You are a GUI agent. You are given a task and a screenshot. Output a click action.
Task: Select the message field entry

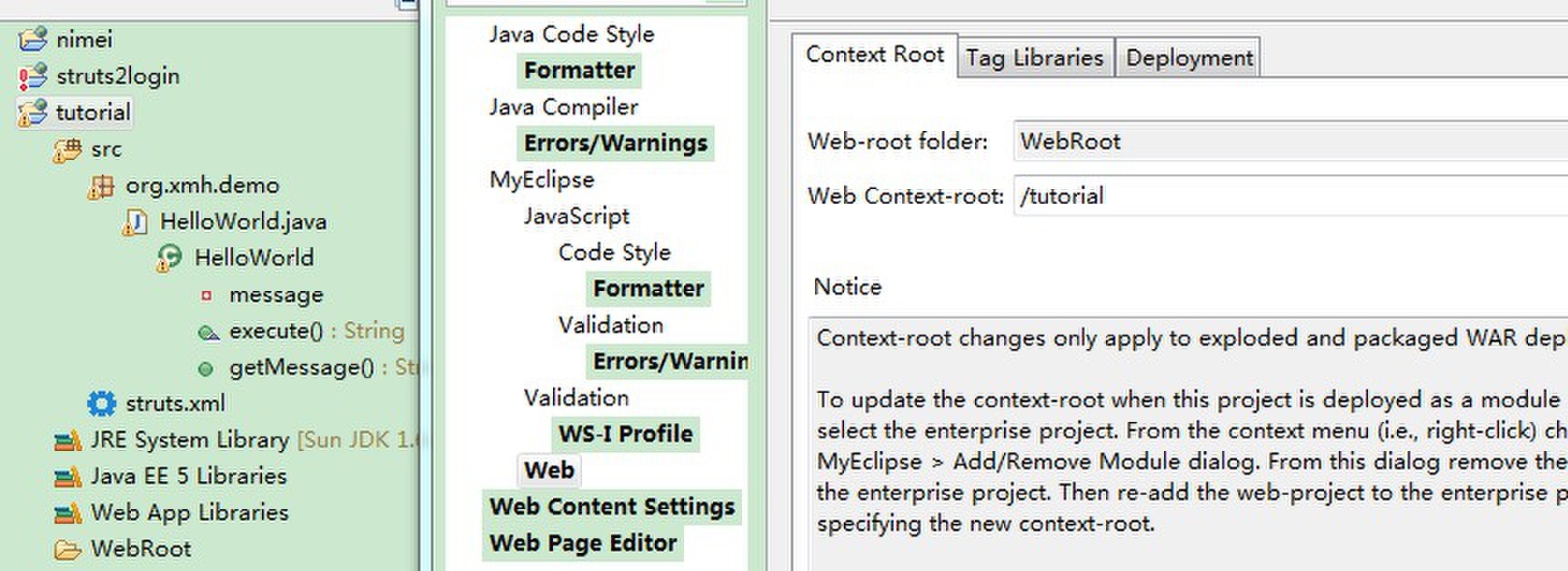pos(276,295)
